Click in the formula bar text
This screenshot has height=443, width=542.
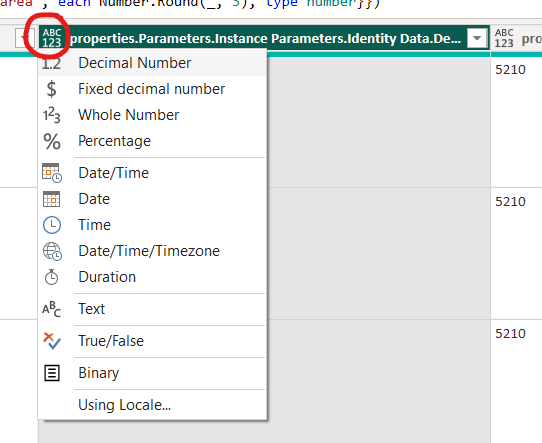[x=189, y=4]
